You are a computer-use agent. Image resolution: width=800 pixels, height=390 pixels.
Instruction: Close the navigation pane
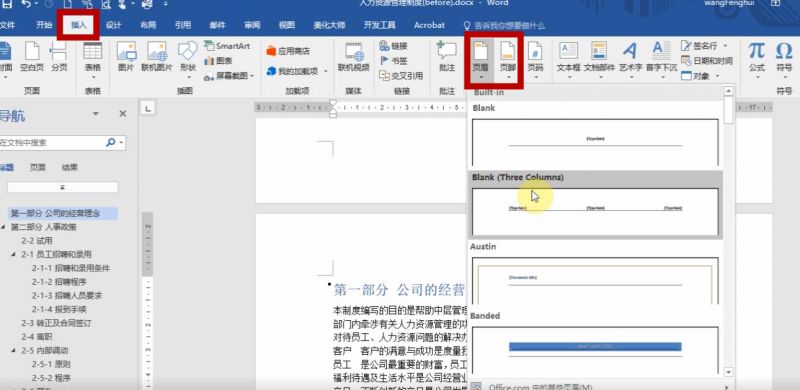[122, 114]
